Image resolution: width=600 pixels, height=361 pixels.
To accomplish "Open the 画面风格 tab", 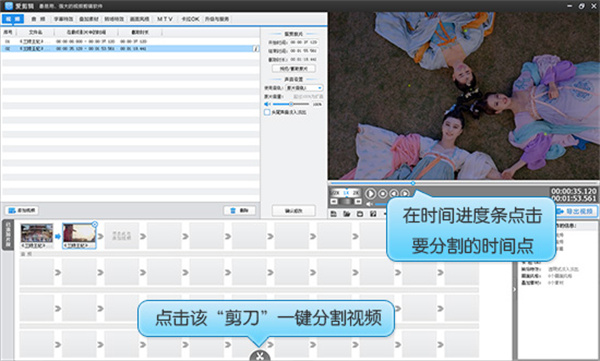I will tap(139, 19).
